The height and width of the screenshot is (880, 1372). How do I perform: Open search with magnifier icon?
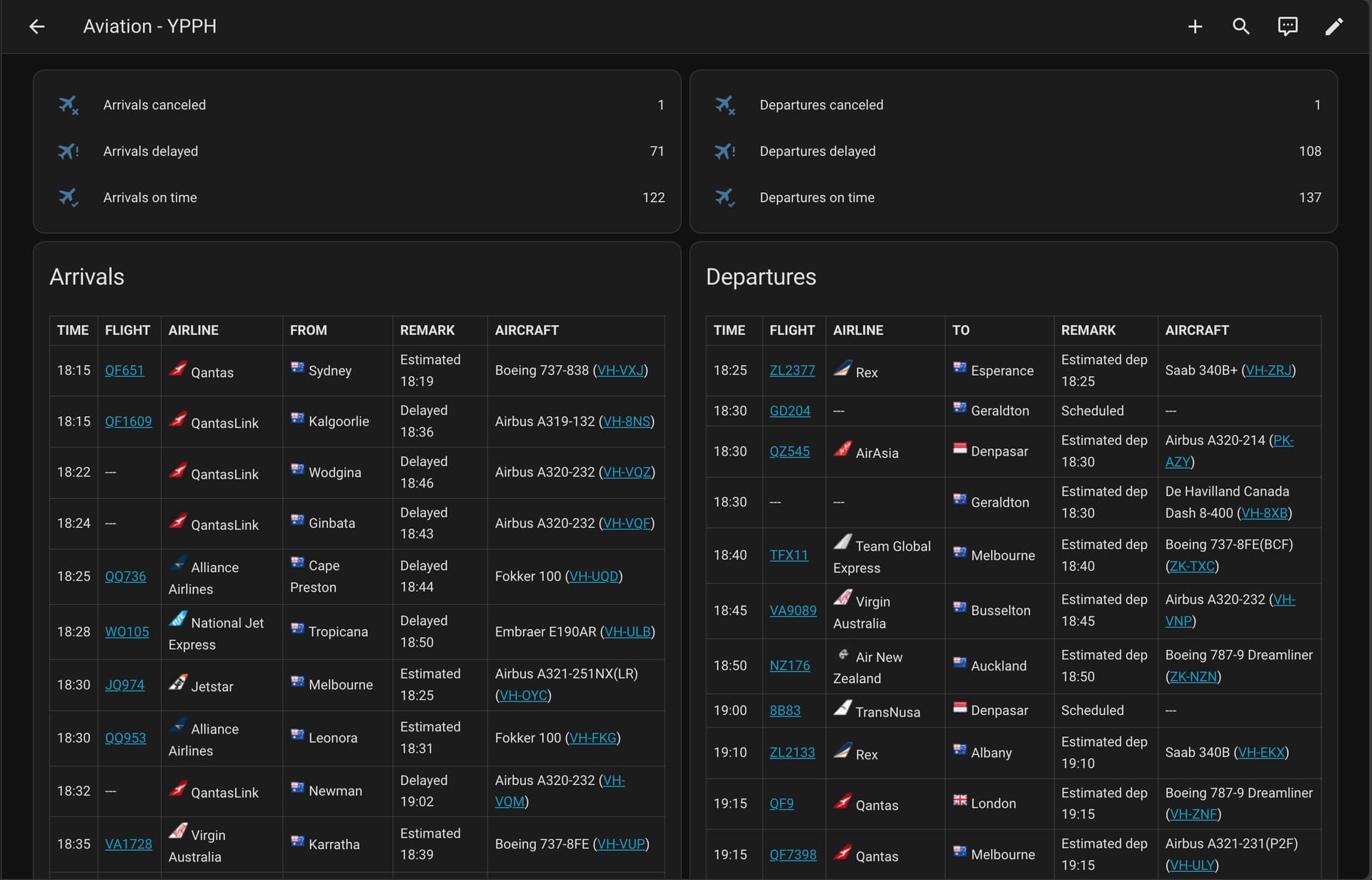pos(1241,26)
